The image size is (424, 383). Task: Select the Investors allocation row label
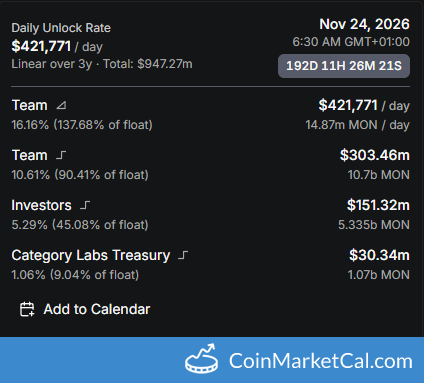pos(41,205)
